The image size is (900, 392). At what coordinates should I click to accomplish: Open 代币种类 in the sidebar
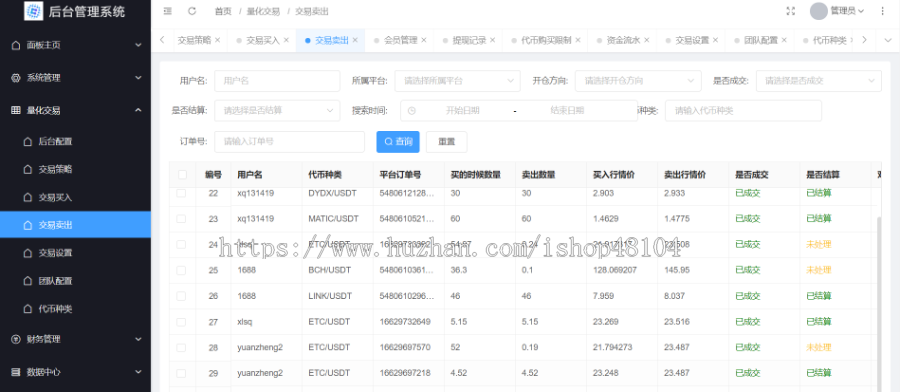point(75,309)
